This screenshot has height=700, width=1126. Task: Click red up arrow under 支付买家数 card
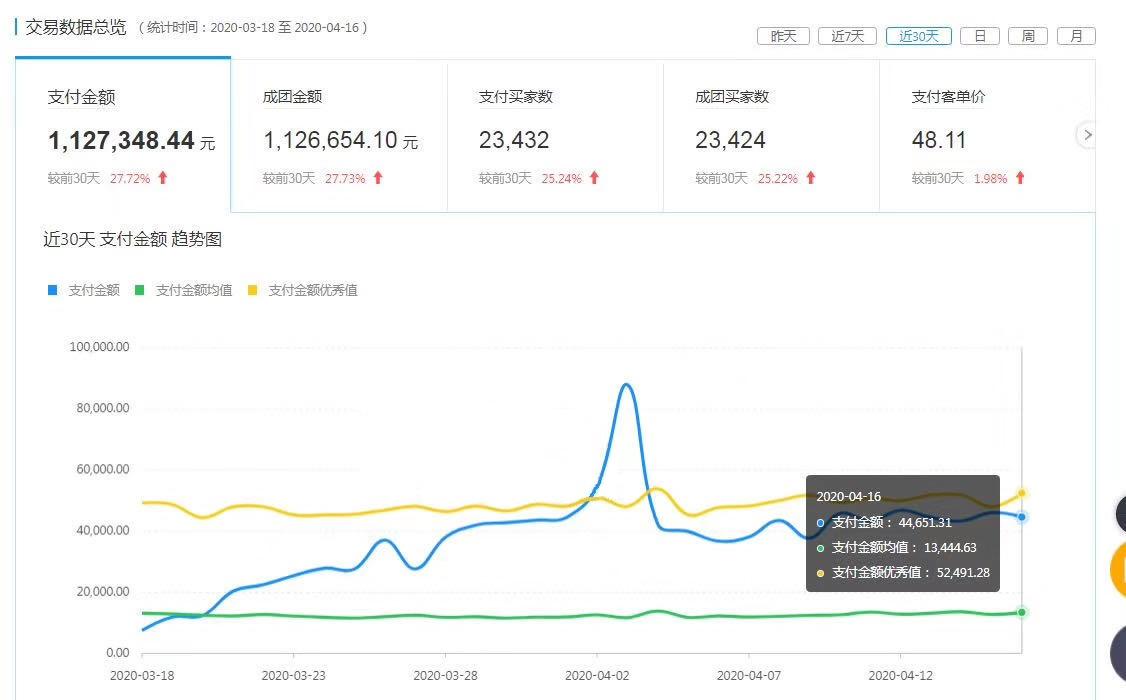pos(594,178)
